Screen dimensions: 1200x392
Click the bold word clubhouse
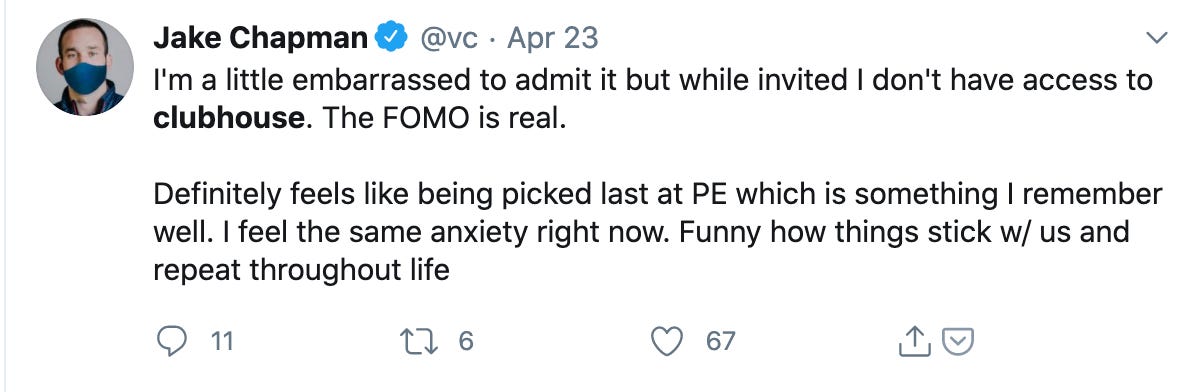pos(228,117)
